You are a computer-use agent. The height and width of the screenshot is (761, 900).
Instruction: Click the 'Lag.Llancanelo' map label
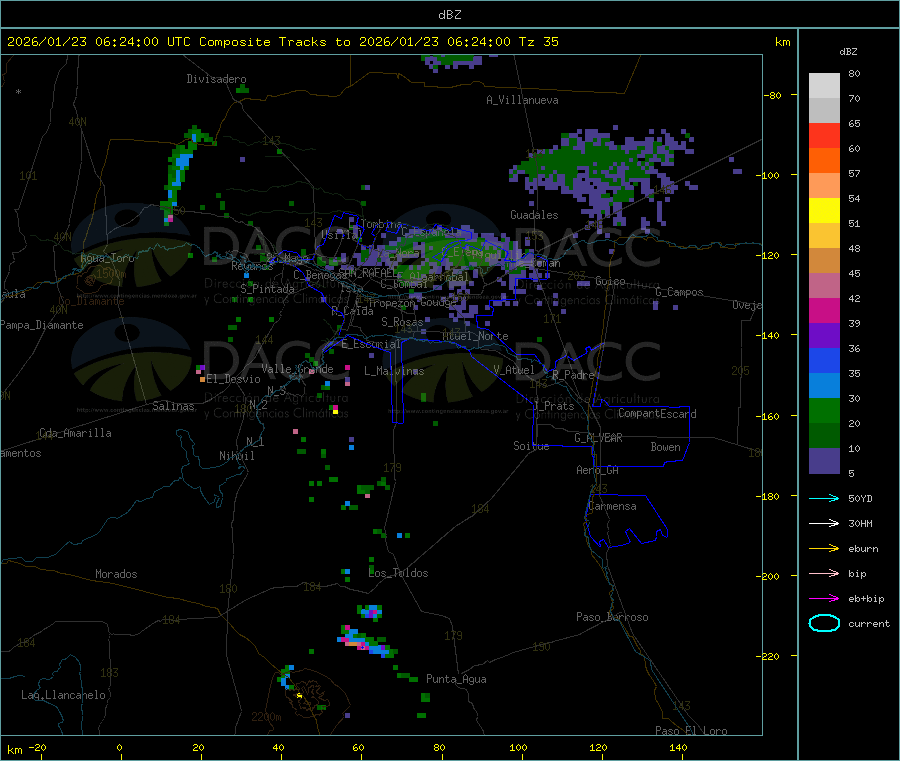(x=64, y=695)
